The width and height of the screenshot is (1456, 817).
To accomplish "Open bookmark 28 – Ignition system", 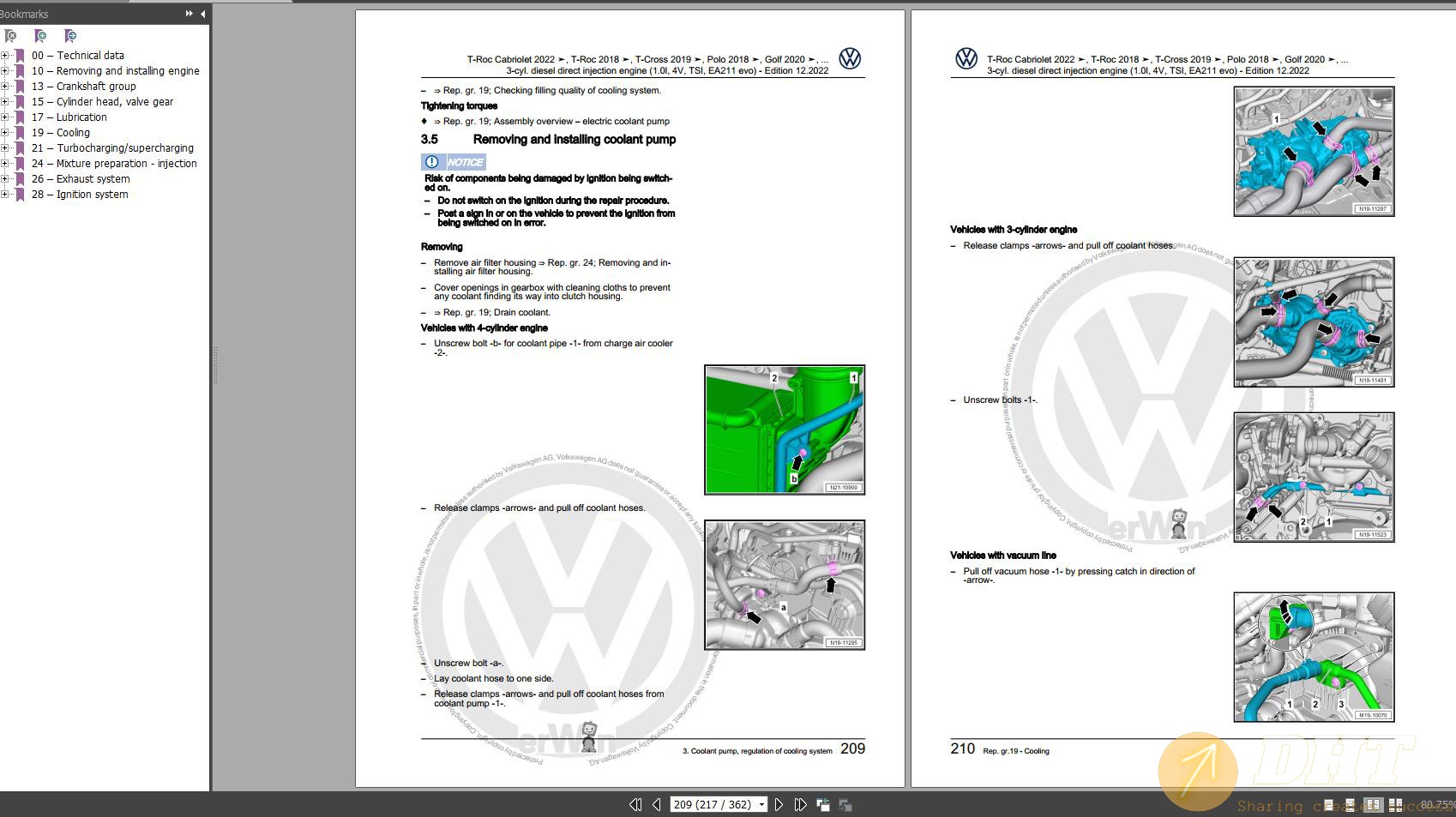I will click(x=80, y=195).
